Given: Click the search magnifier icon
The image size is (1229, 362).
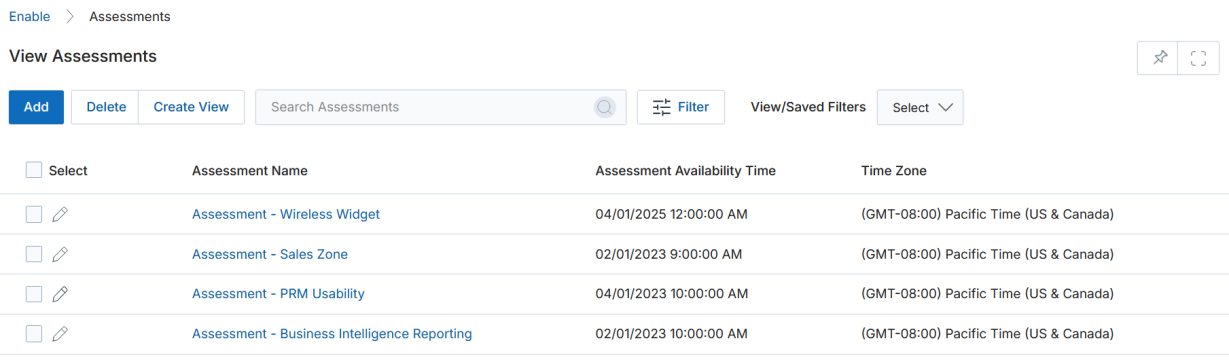Looking at the screenshot, I should pyautogui.click(x=604, y=107).
